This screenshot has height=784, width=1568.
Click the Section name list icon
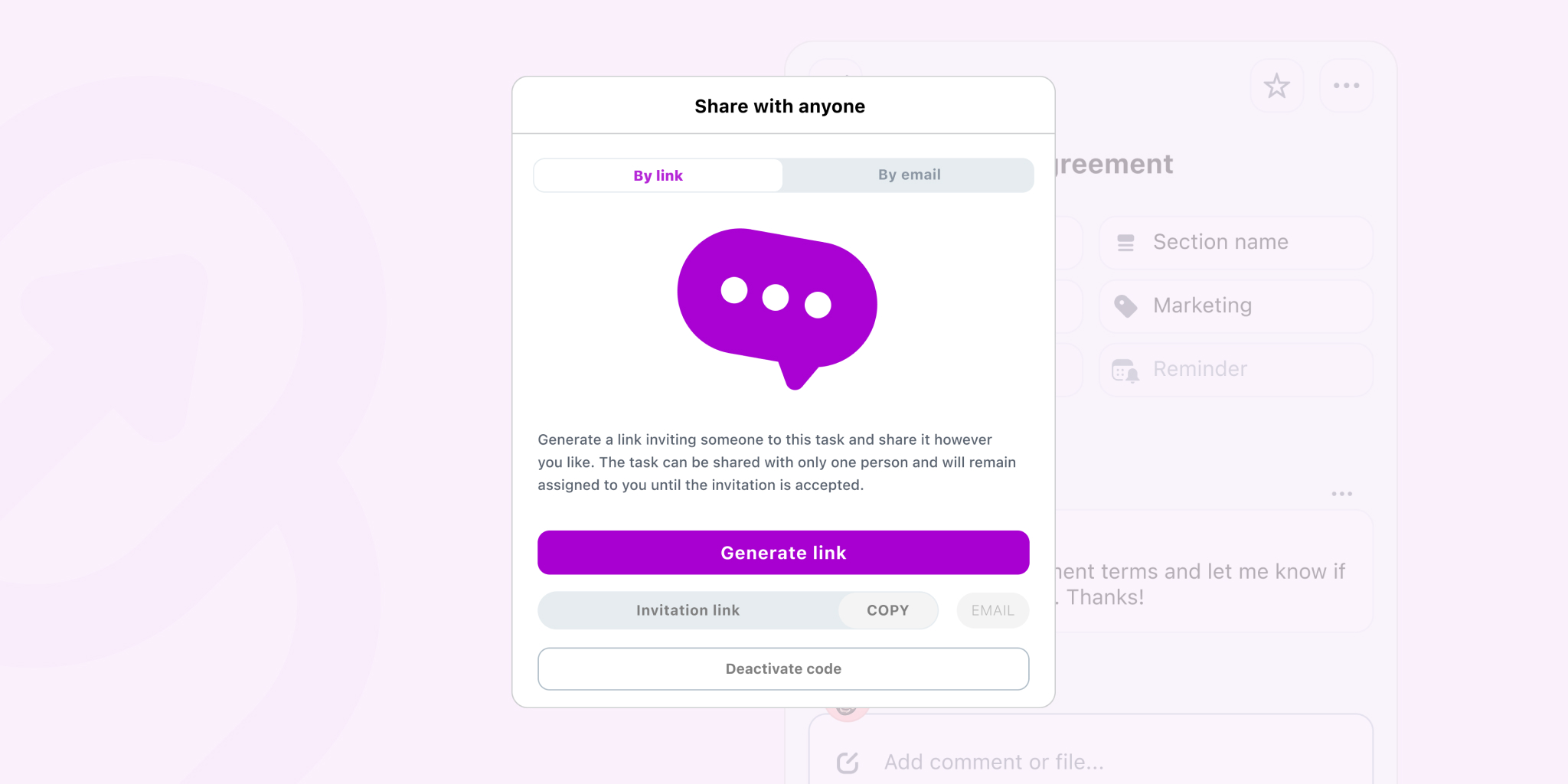coord(1125,242)
